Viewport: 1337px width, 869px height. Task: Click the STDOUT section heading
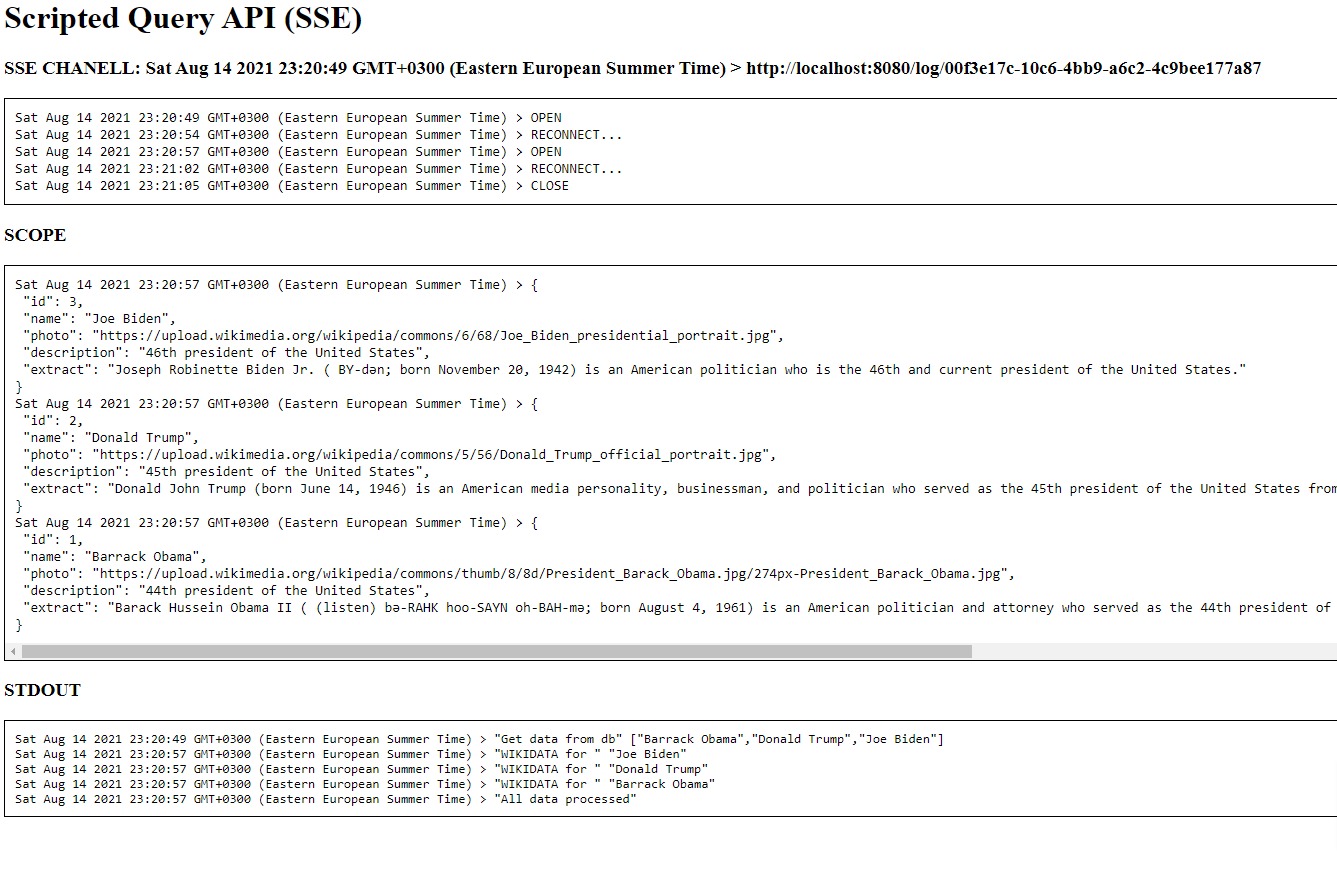pyautogui.click(x=42, y=690)
